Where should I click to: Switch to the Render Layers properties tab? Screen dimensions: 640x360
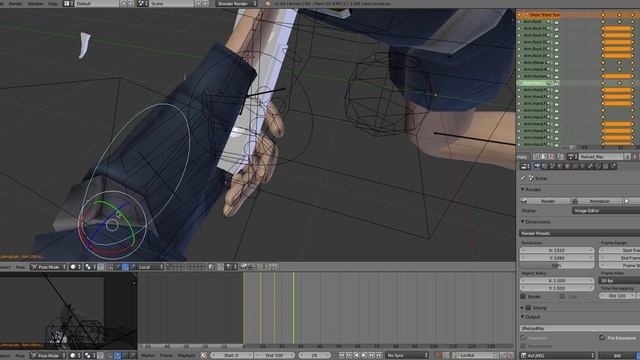545,166
